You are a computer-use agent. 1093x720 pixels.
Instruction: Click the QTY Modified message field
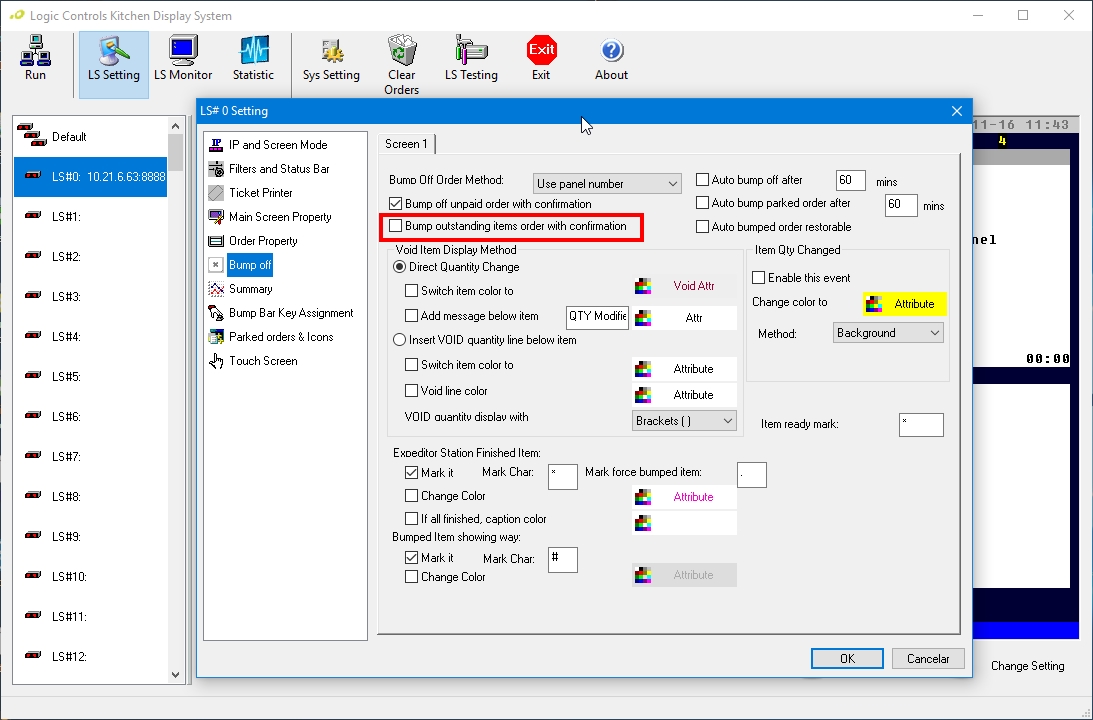(x=597, y=316)
